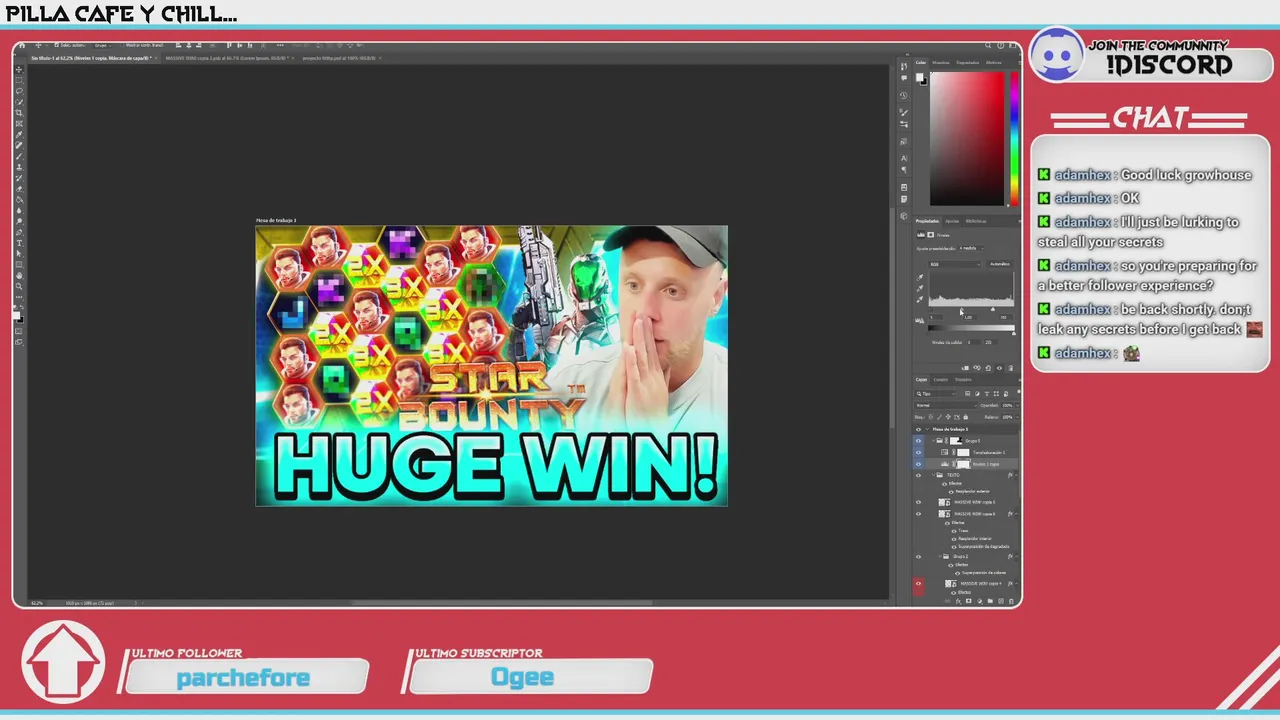Open the RGB channel dropdown in Levels

coord(954,264)
